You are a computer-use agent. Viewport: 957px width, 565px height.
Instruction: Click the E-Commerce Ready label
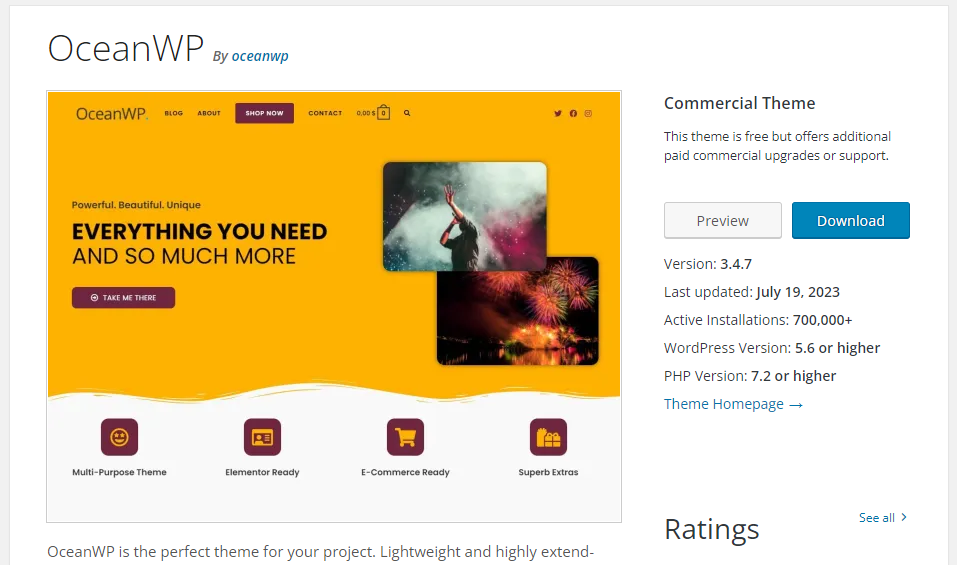coord(405,472)
